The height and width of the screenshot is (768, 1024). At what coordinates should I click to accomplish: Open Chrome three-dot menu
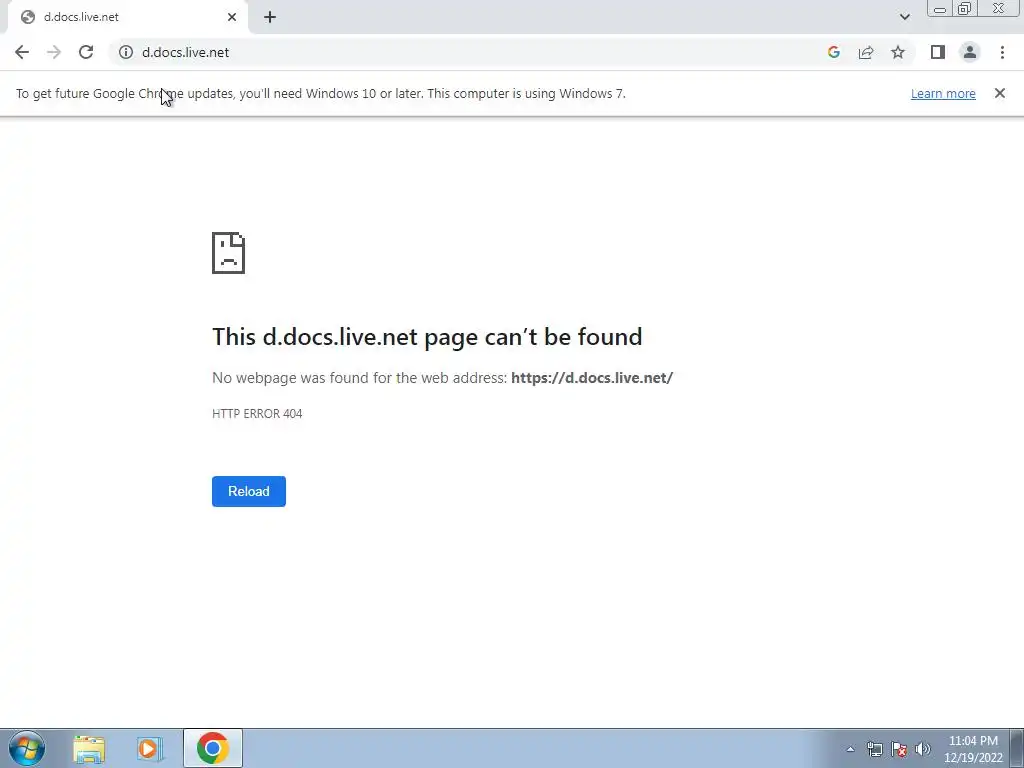pyautogui.click(x=1002, y=52)
